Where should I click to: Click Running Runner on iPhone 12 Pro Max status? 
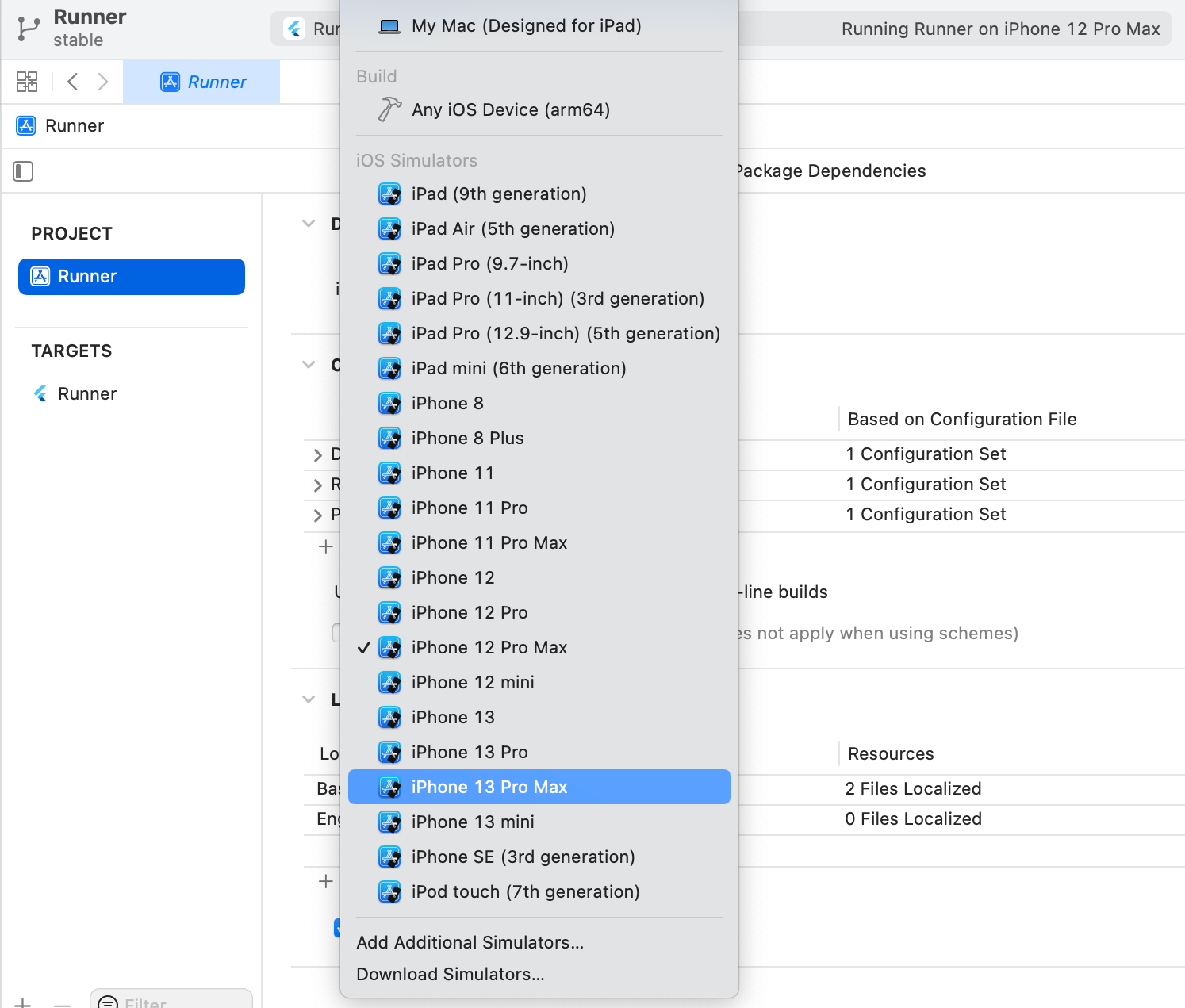click(1000, 29)
